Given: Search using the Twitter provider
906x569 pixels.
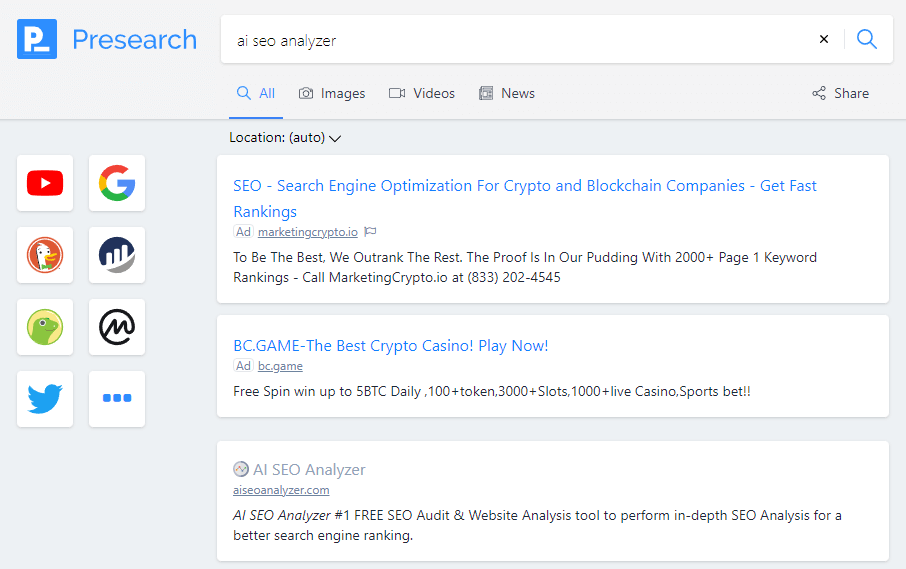Looking at the screenshot, I should (45, 399).
